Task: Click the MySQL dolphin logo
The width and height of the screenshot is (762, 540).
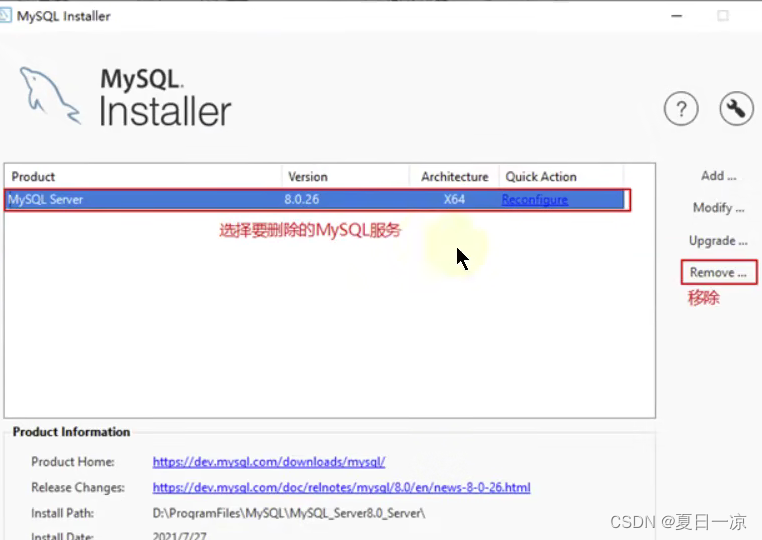Action: coord(50,96)
